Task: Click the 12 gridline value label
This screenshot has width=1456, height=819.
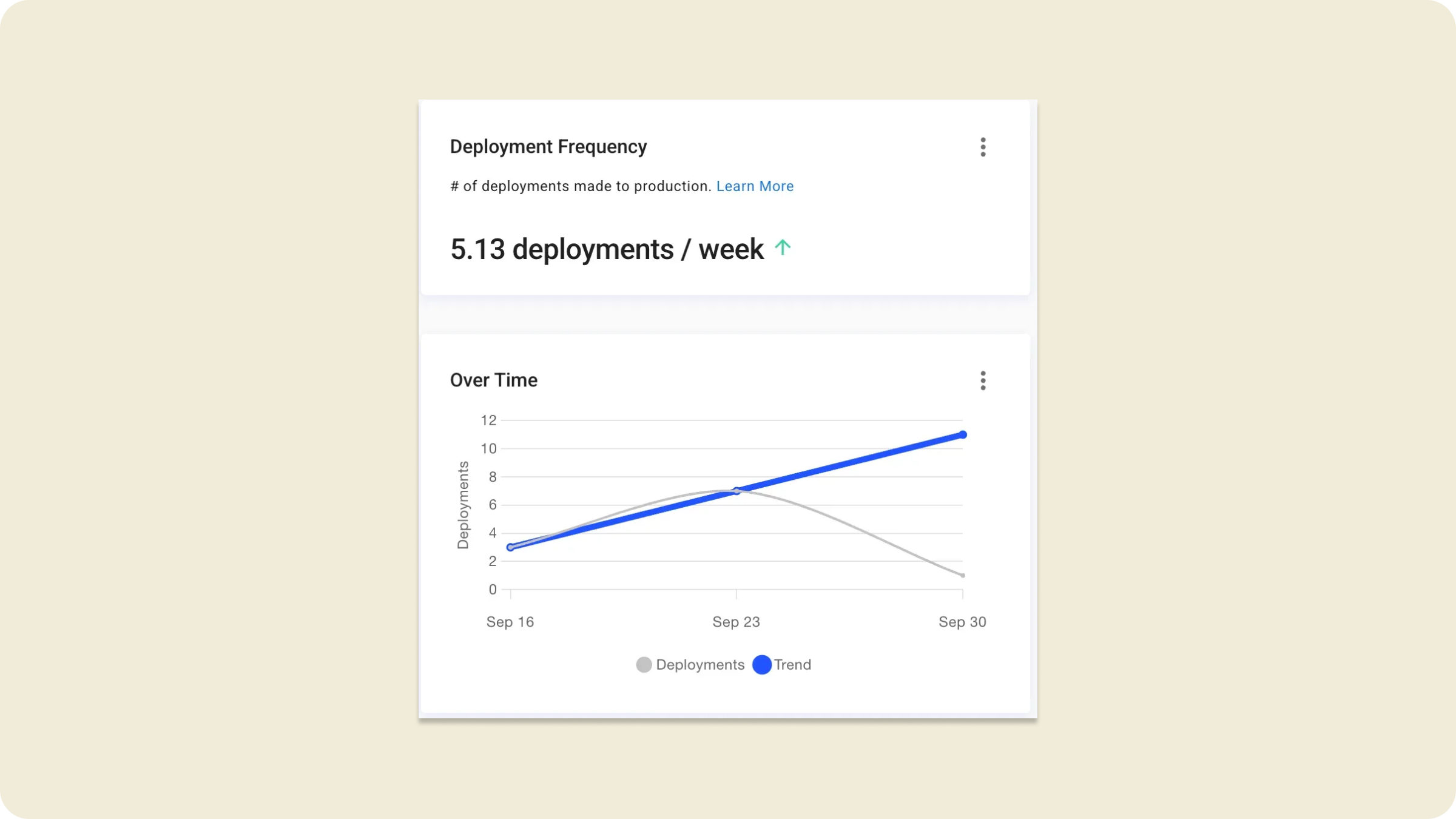Action: (x=488, y=420)
